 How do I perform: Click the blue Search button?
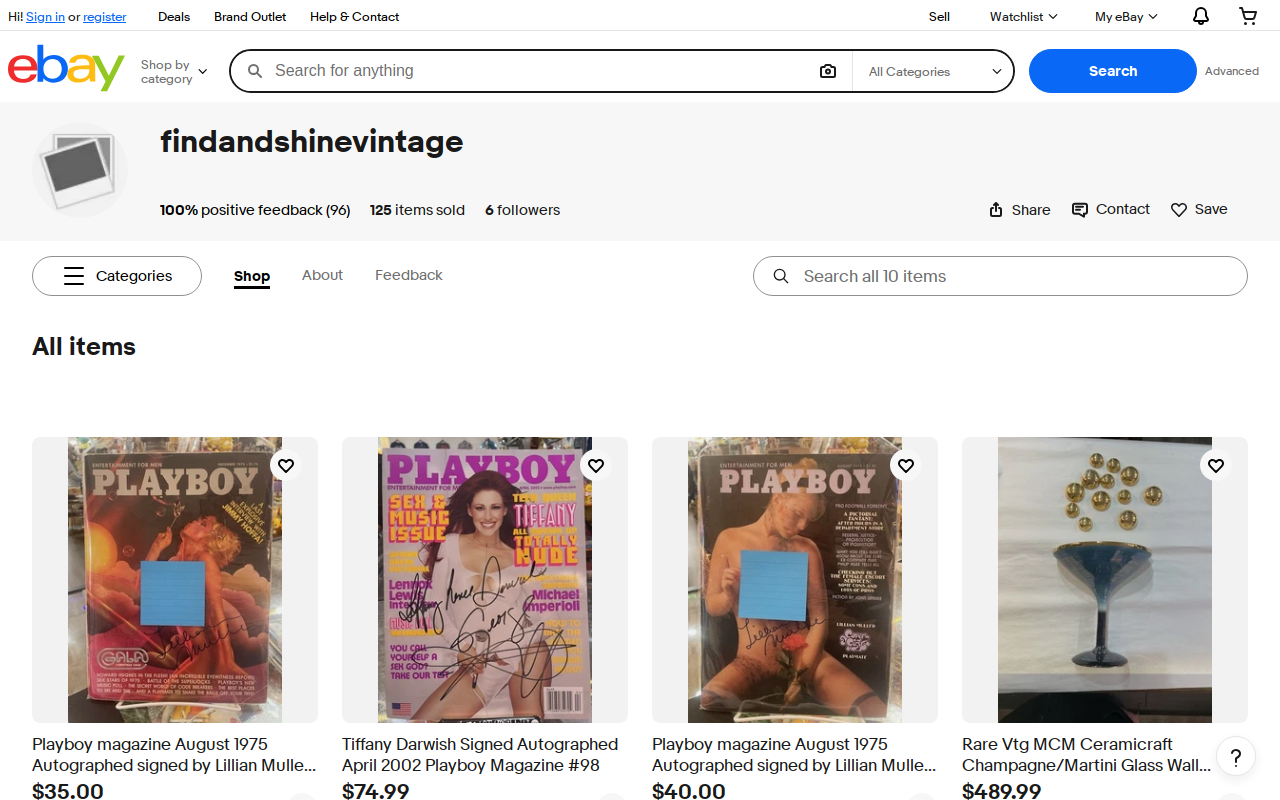[1112, 71]
